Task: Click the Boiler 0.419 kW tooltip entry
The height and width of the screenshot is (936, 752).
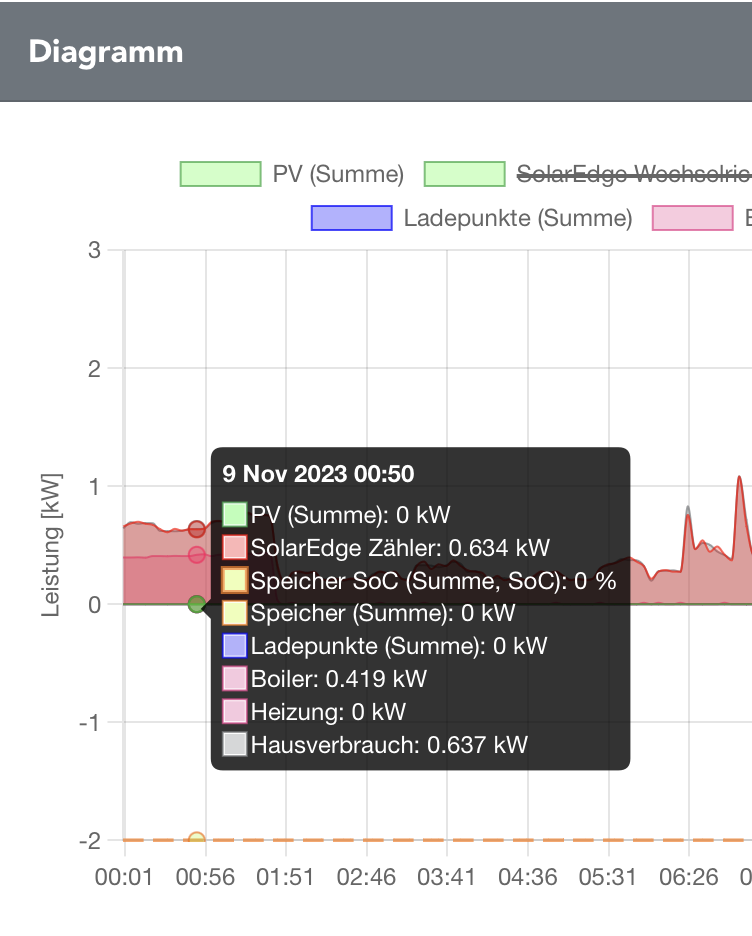Action: coord(338,679)
